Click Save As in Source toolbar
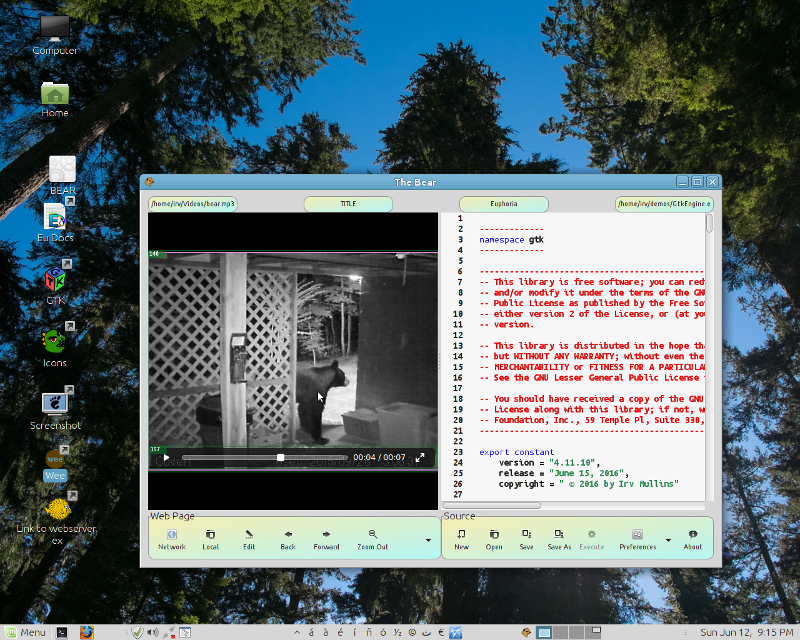This screenshot has height=640, width=800. [x=559, y=539]
